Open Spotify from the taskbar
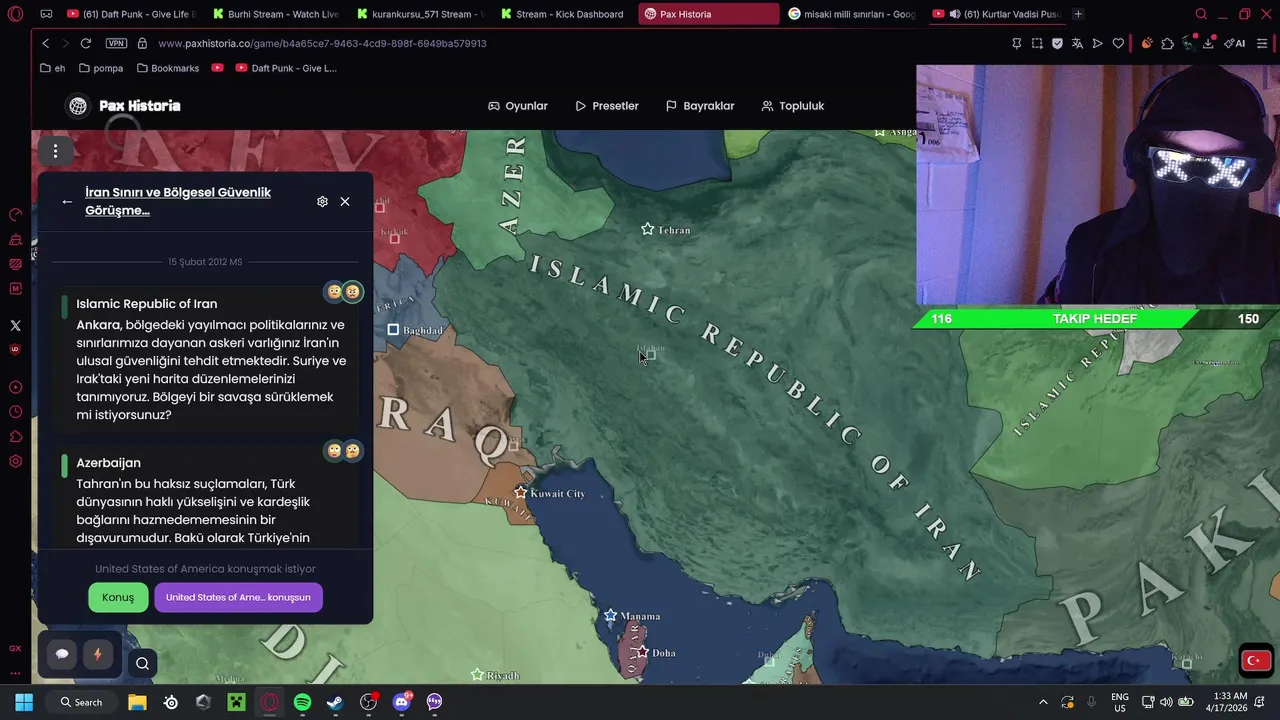The width and height of the screenshot is (1280, 720). click(302, 702)
